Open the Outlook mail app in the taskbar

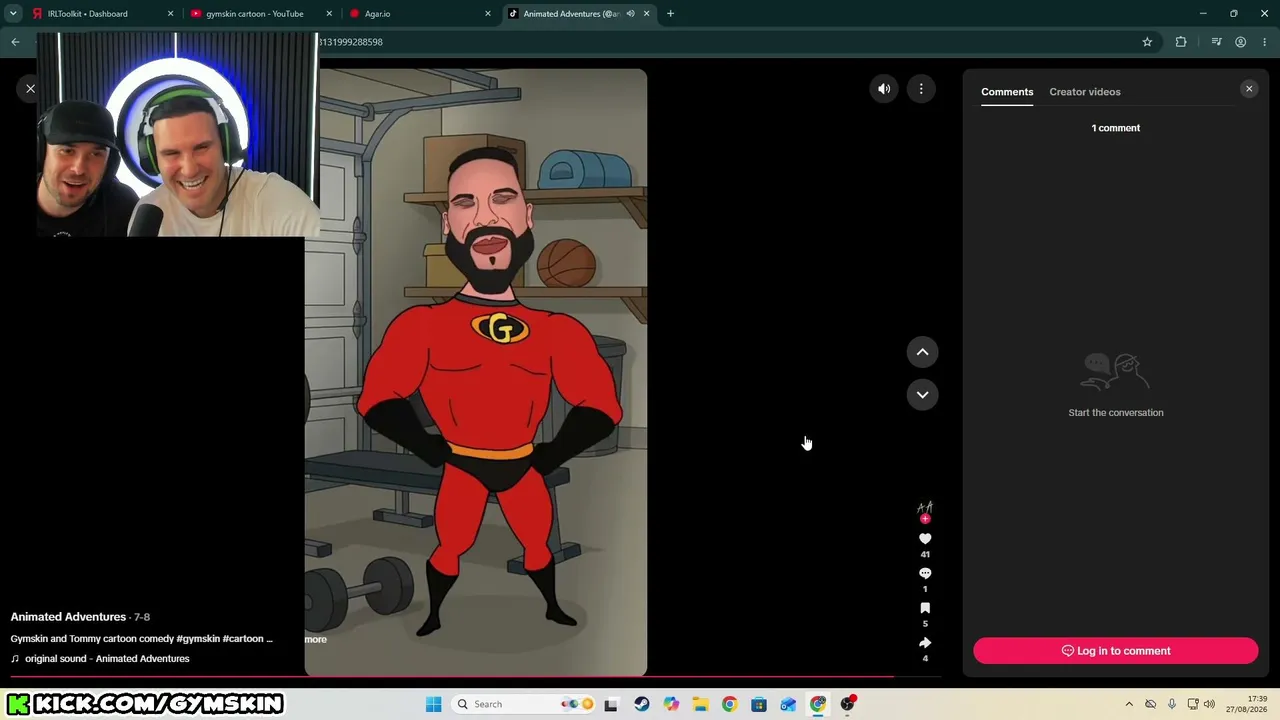coord(788,704)
